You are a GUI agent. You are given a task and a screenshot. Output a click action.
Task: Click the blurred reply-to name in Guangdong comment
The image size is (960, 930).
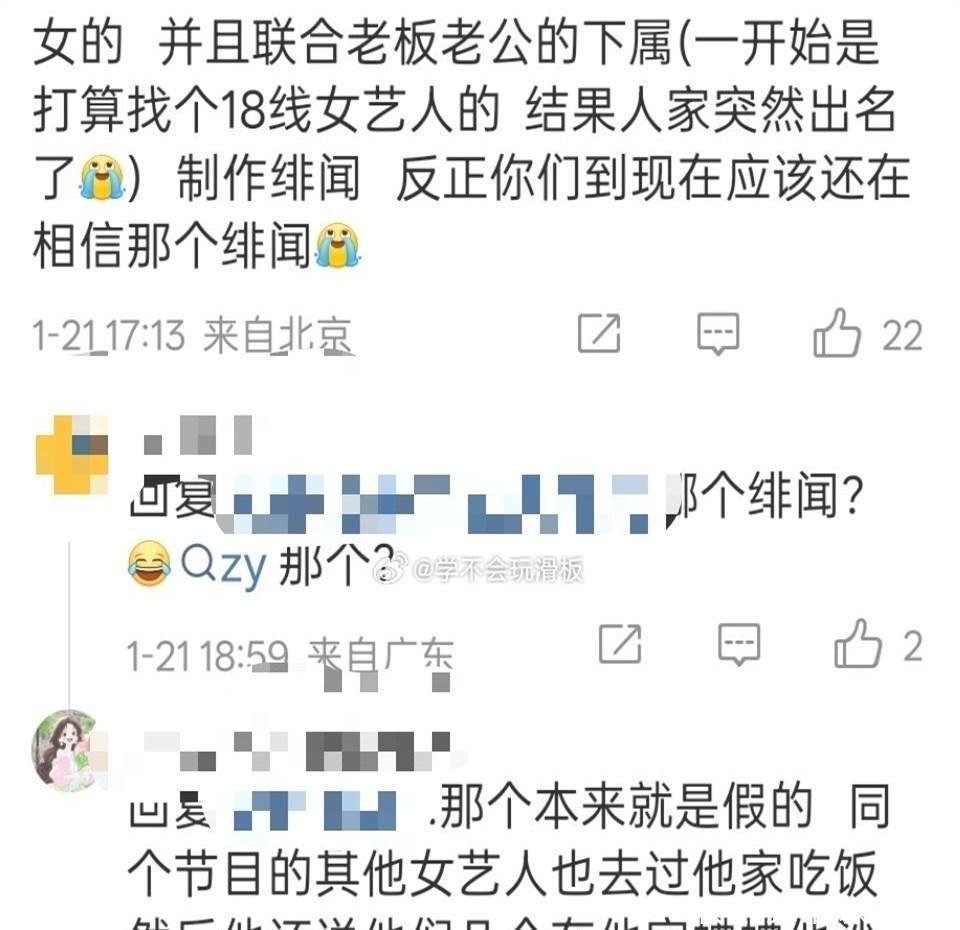441,503
